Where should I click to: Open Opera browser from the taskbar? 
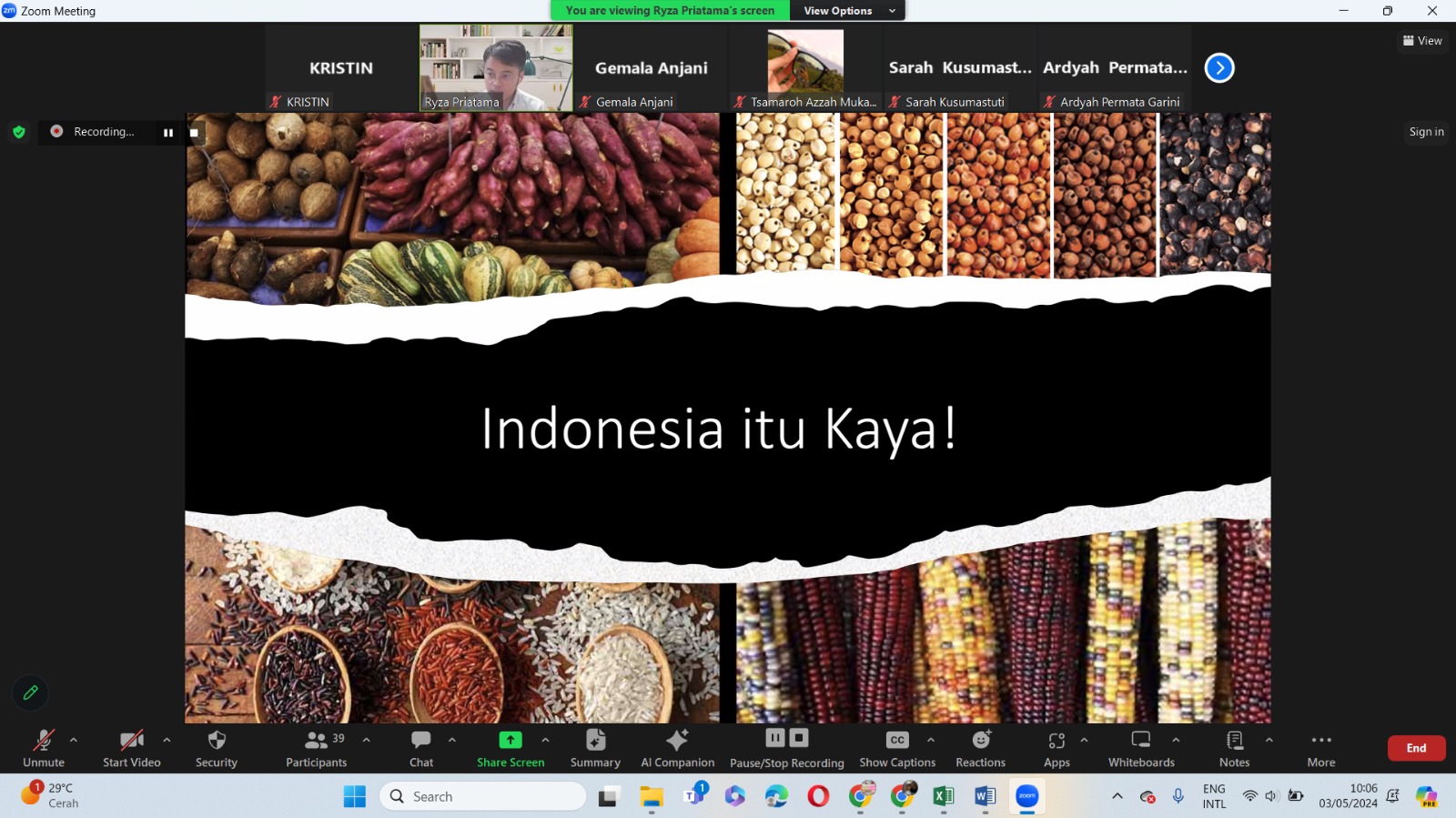pos(818,796)
